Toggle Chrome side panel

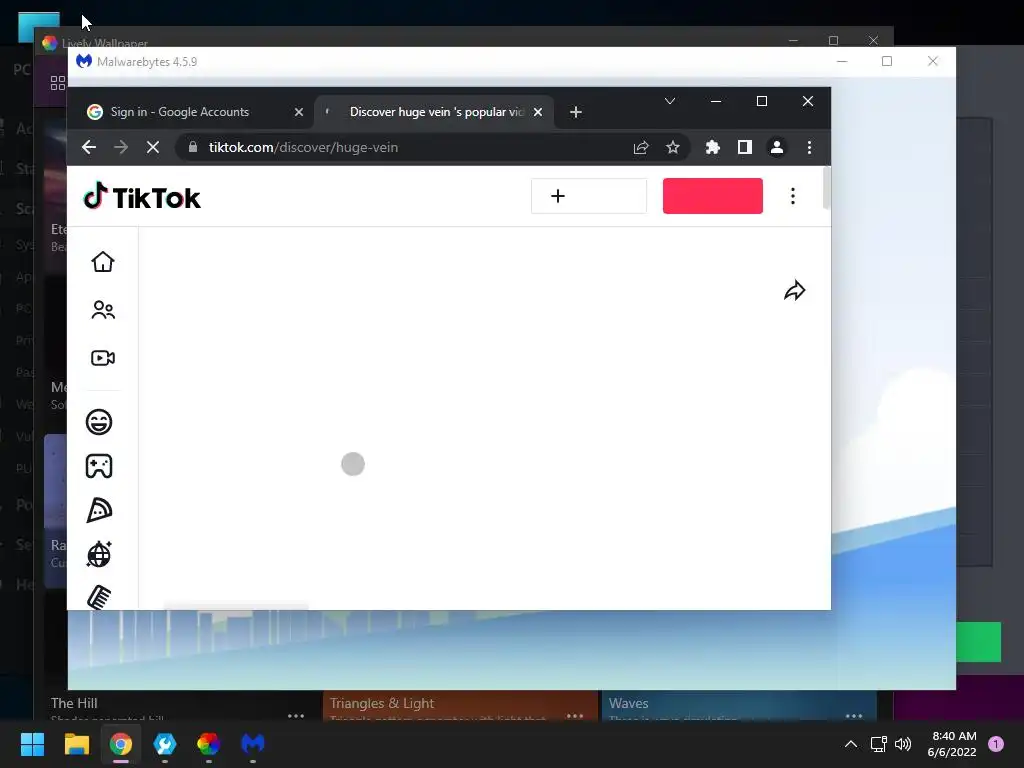(x=744, y=148)
